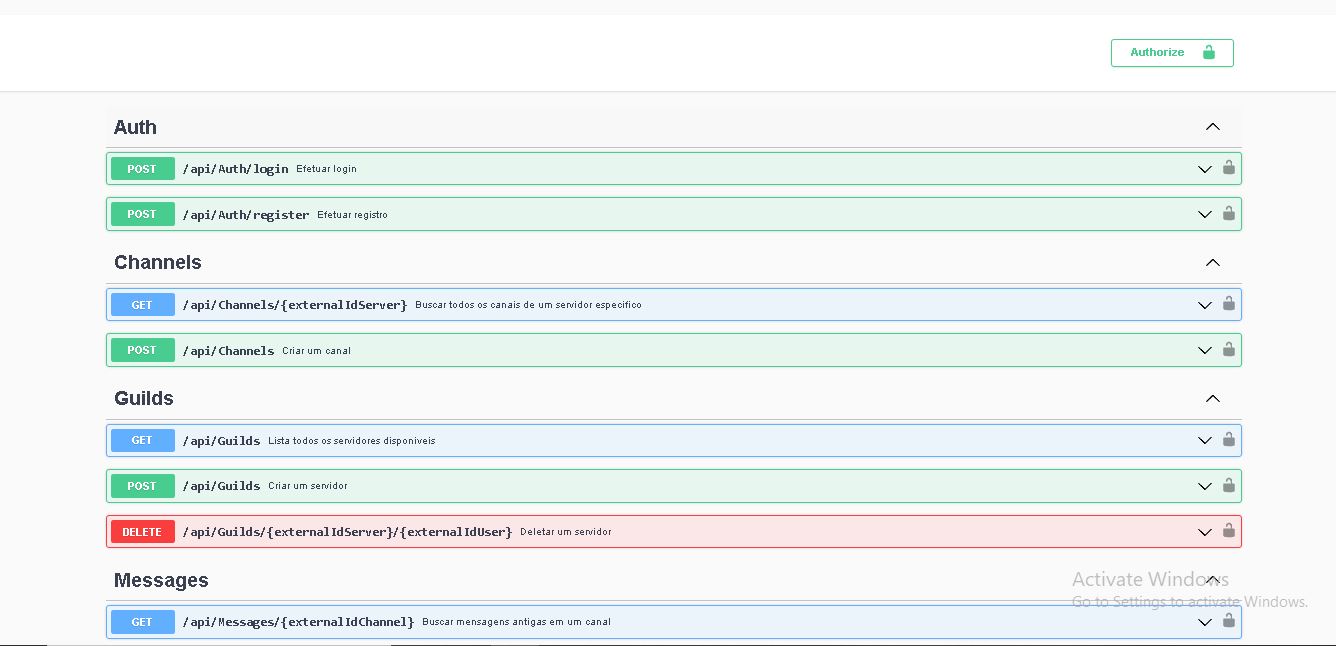Viewport: 1336px width, 646px height.
Task: Collapse the Auth section using its chevron
Action: [x=1213, y=127]
